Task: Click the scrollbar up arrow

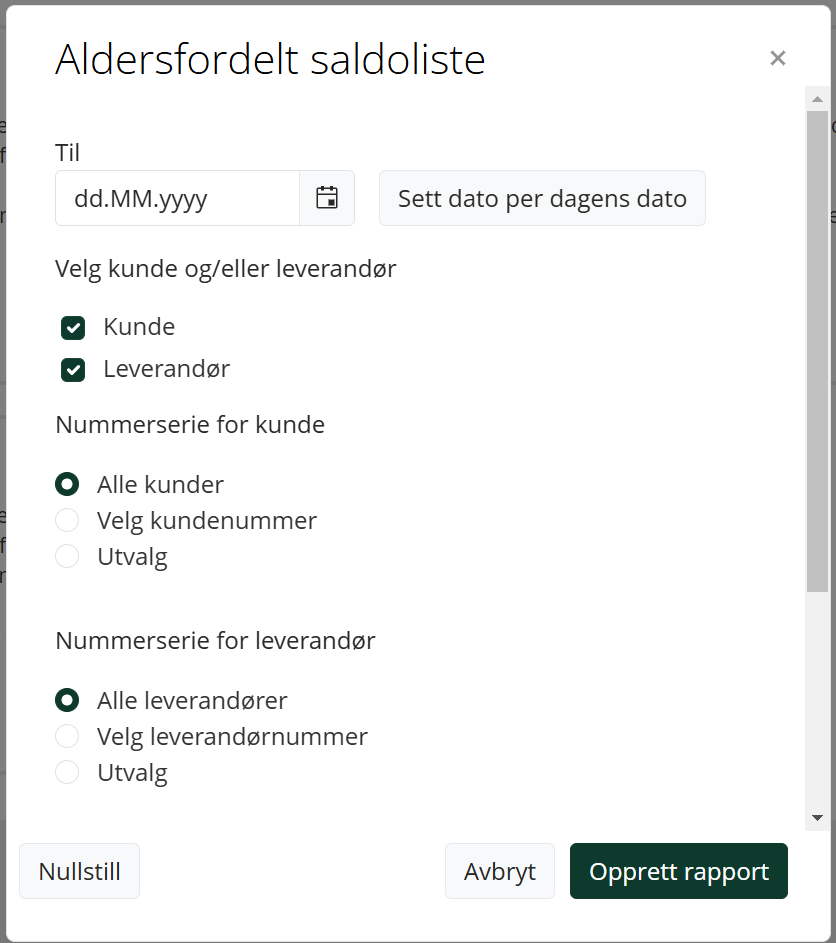Action: tap(817, 99)
